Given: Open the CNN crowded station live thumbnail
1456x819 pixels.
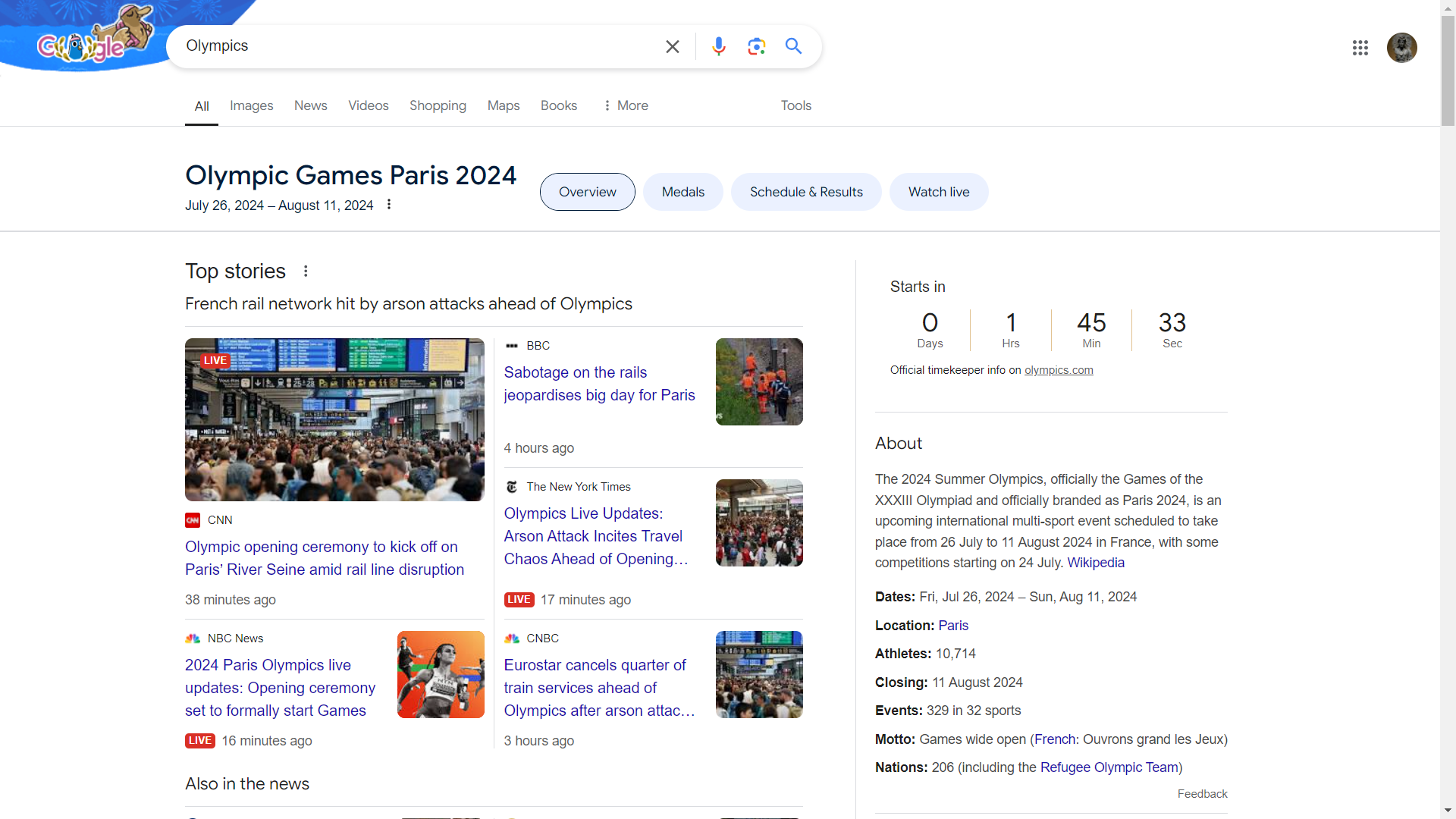Looking at the screenshot, I should click(334, 419).
